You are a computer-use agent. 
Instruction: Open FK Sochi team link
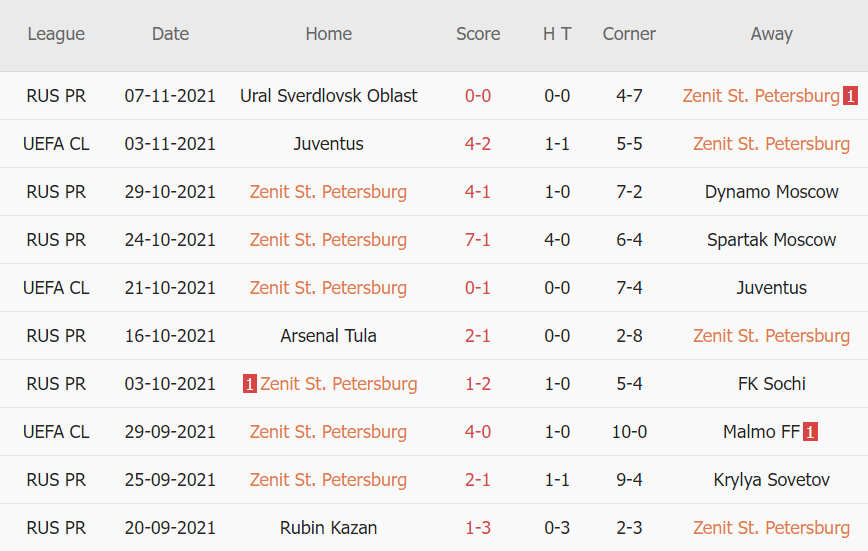(771, 384)
